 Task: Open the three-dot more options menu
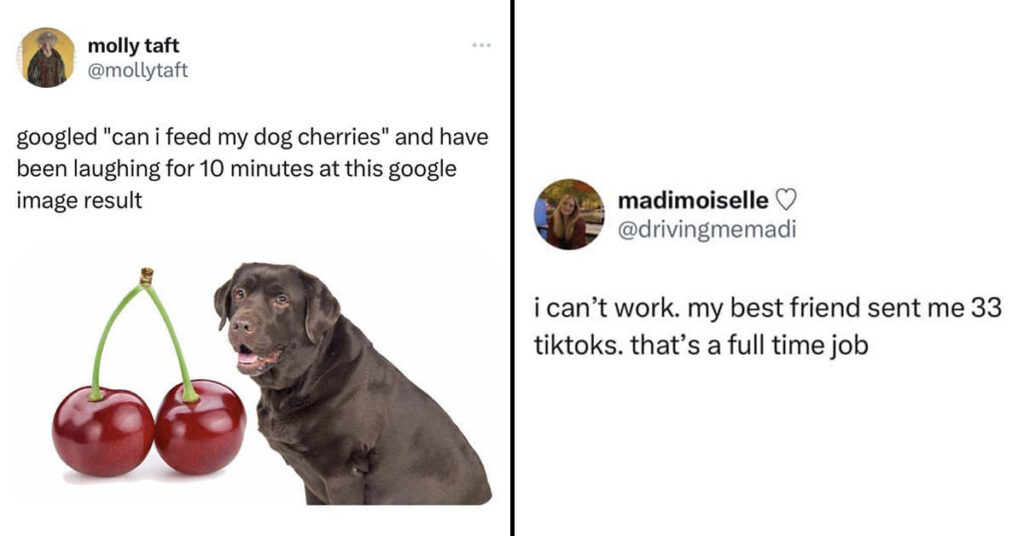[x=481, y=45]
